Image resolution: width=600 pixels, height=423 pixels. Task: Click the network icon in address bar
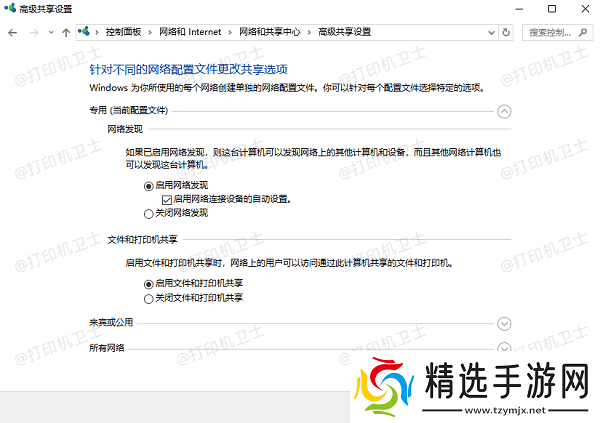coord(86,32)
